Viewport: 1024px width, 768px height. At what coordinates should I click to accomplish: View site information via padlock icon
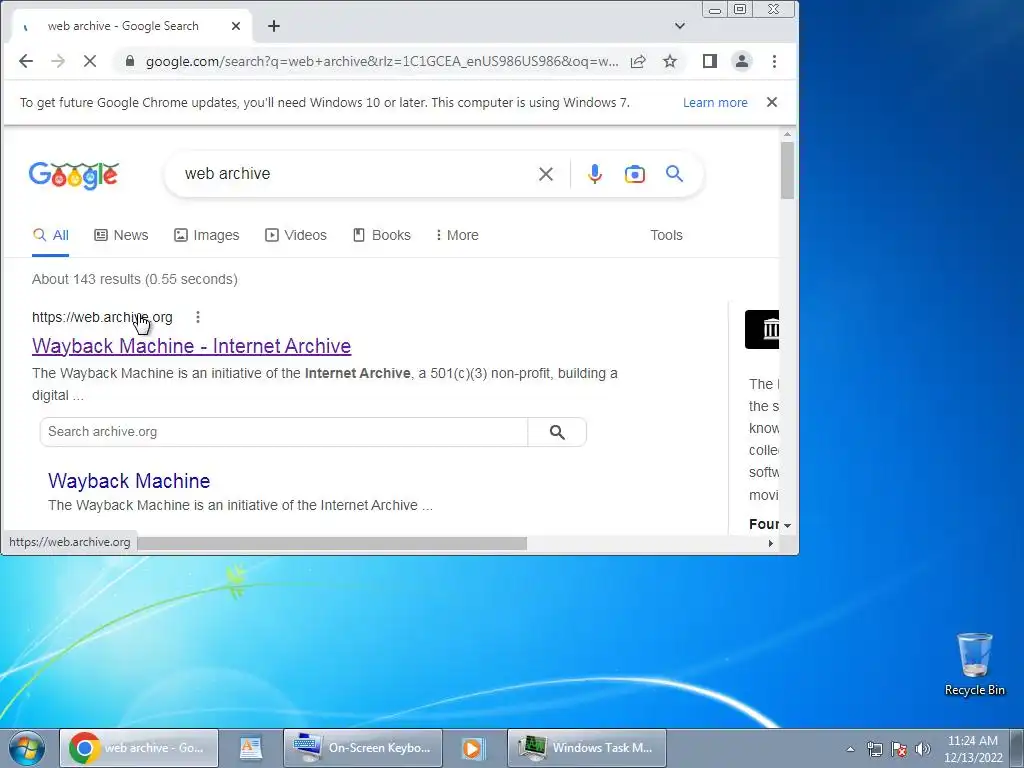click(x=130, y=61)
